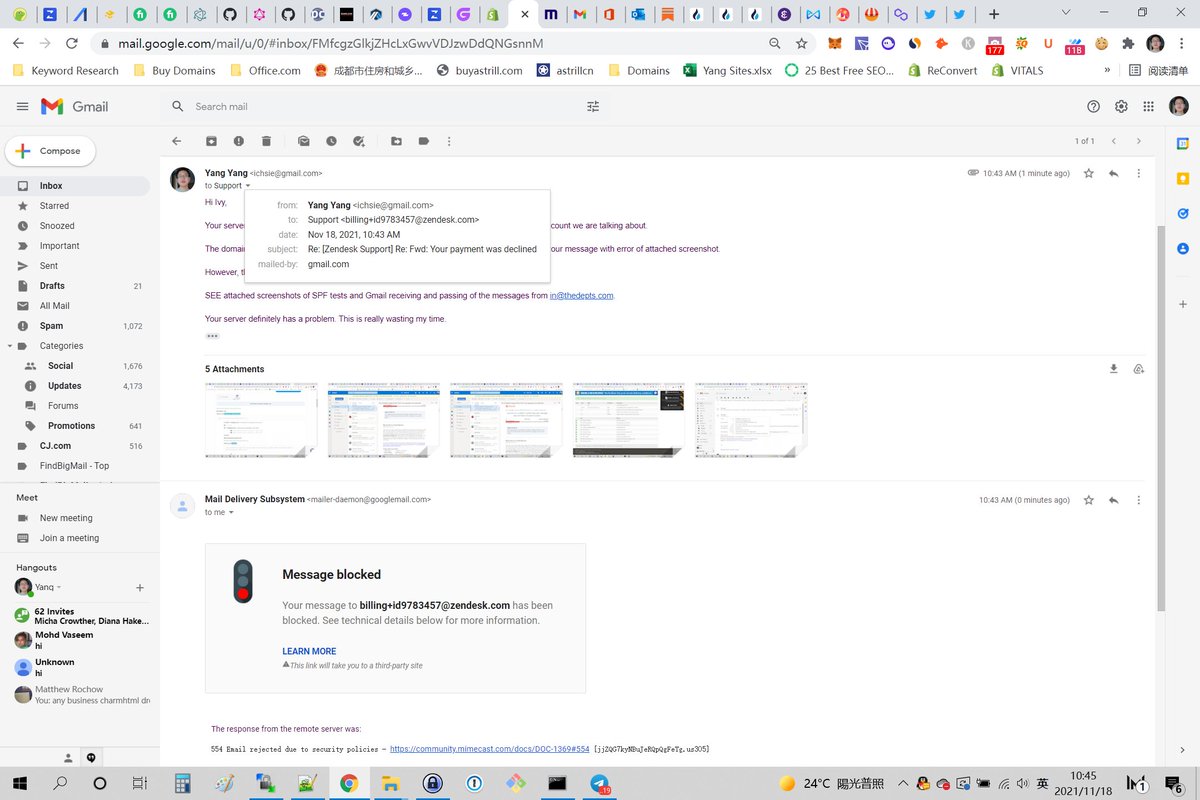Open the Move to folder icon

tap(396, 142)
